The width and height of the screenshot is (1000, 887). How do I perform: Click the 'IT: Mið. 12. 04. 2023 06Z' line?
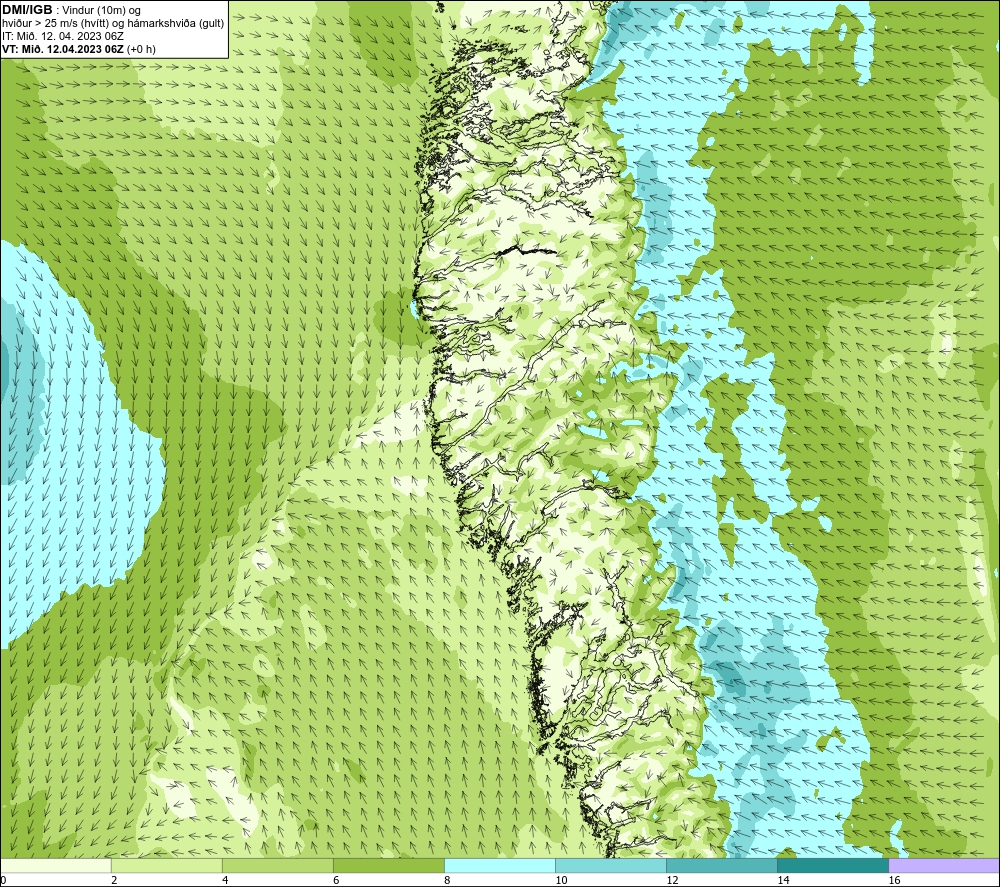pos(63,36)
